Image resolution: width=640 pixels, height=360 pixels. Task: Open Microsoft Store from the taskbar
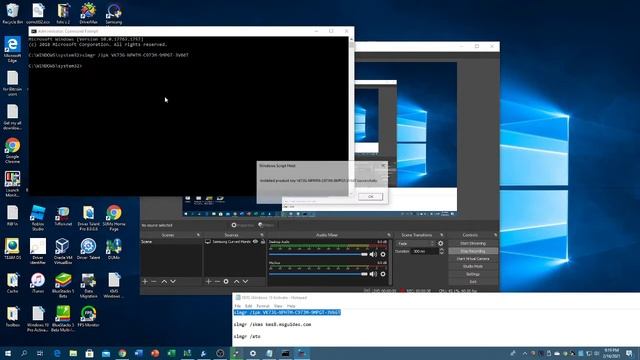(89, 353)
